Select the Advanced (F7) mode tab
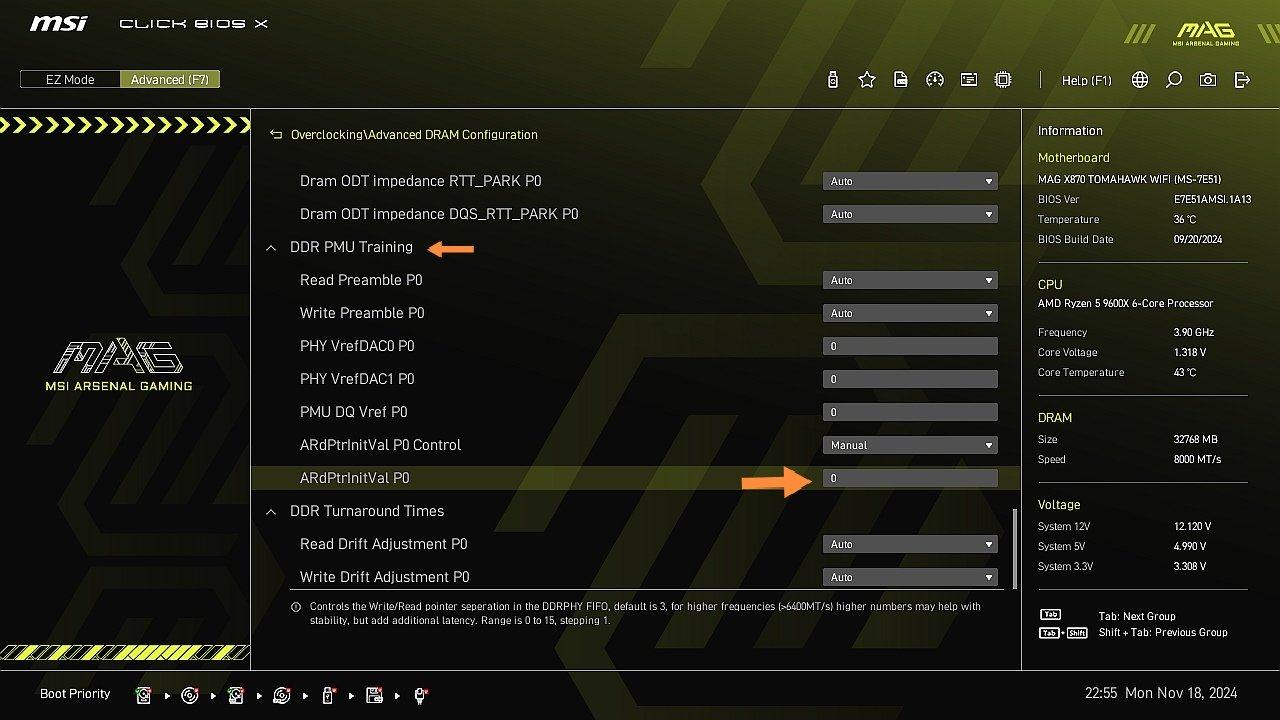 (169, 80)
